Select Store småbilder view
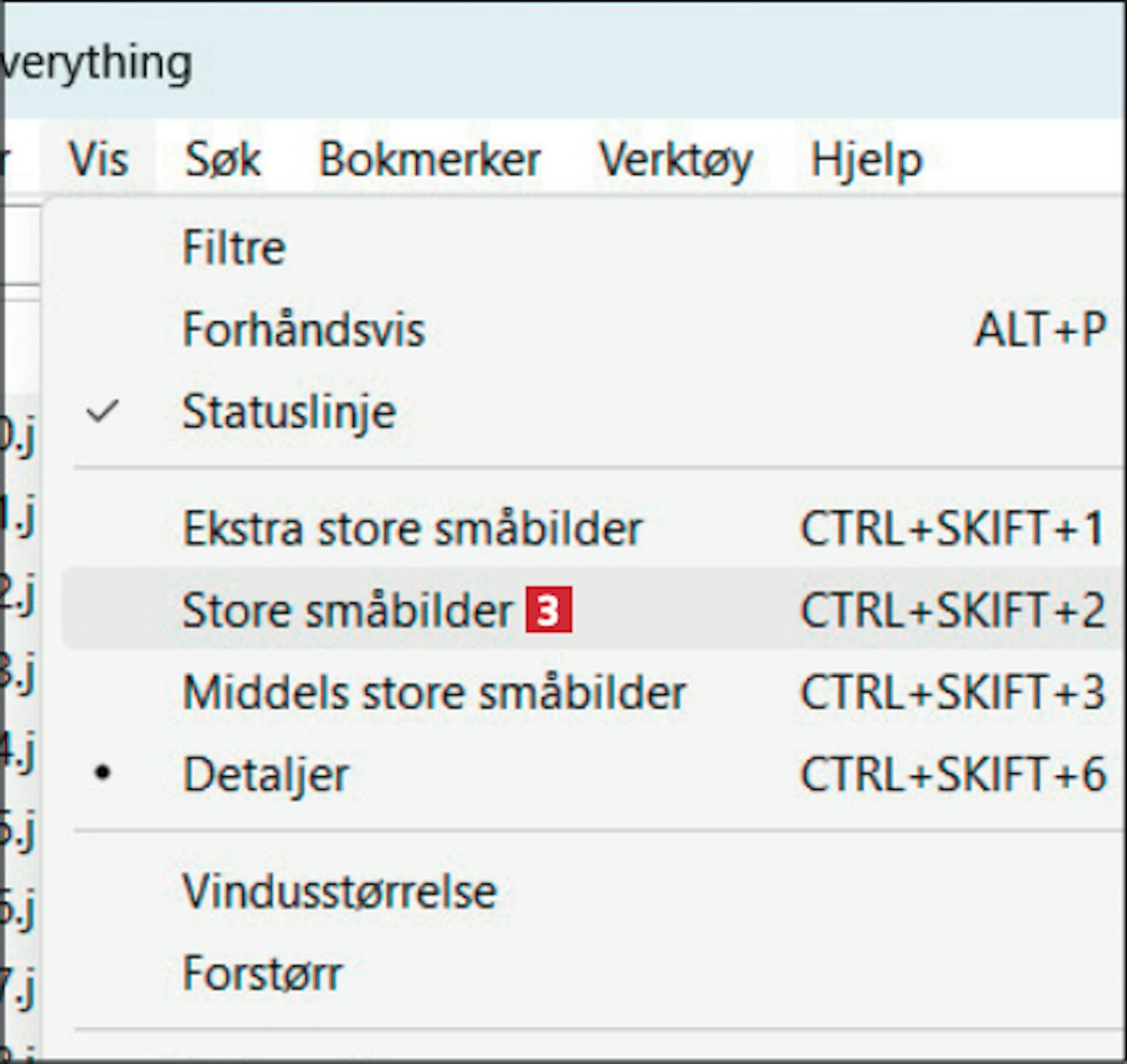The image size is (1127, 1064). 347,610
